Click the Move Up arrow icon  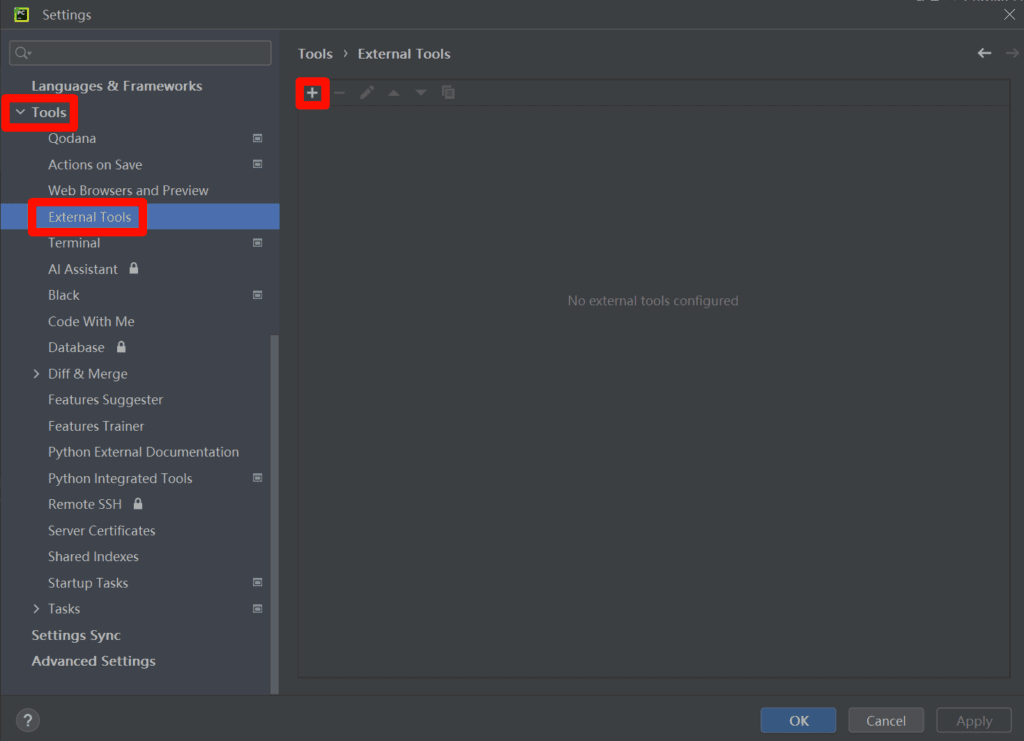pyautogui.click(x=394, y=93)
